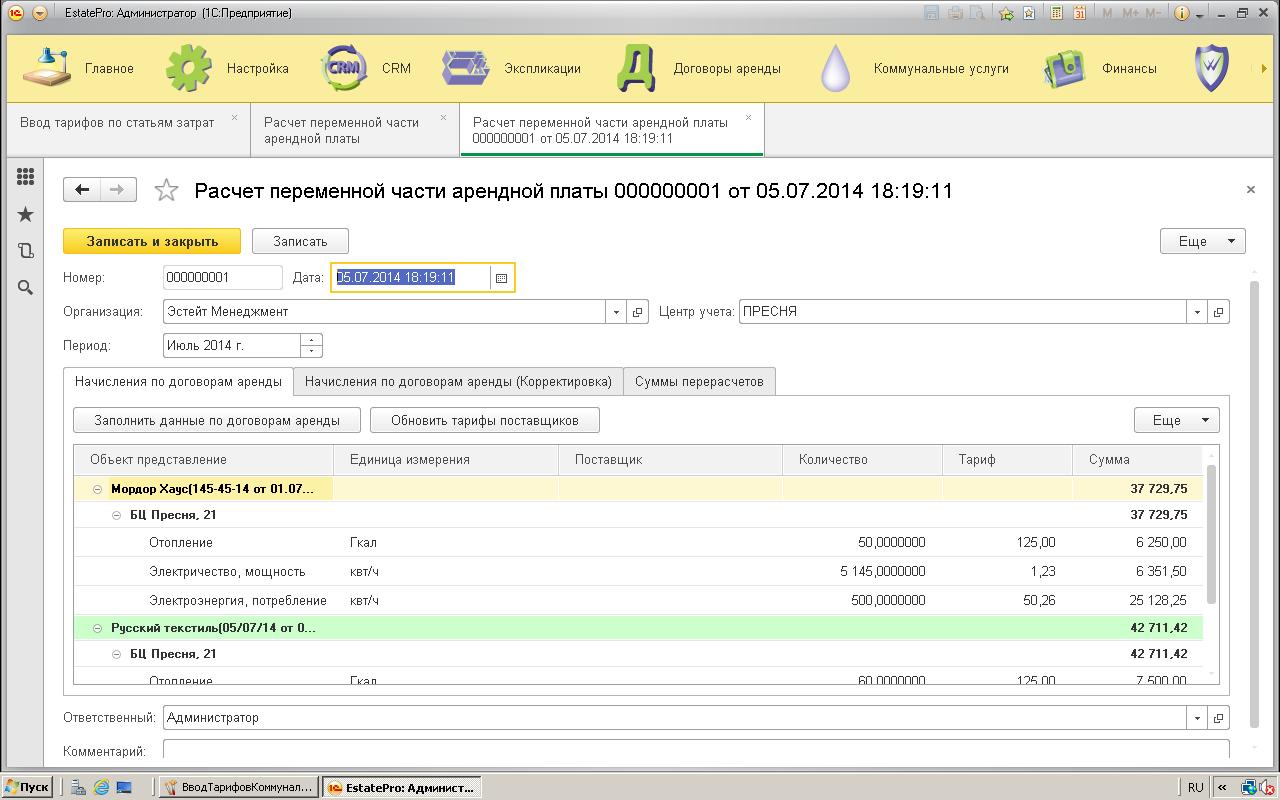Click the Дата input field
Image resolution: width=1280 pixels, height=800 pixels.
click(x=411, y=278)
